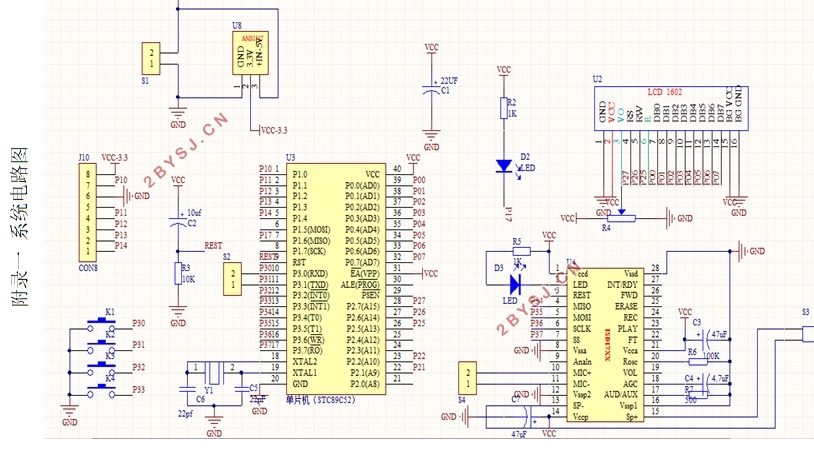Select the P30 net label

139,323
